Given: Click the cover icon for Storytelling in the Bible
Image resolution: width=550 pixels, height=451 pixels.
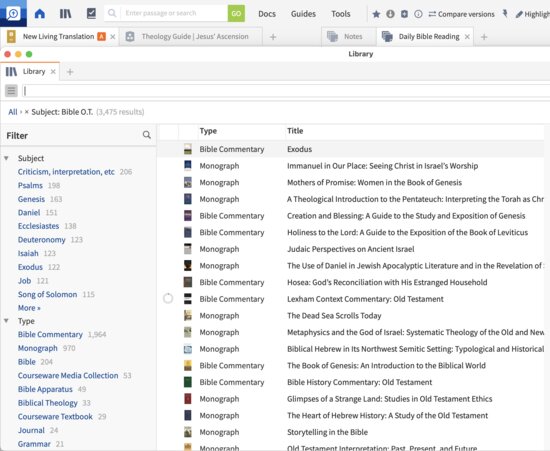Looking at the screenshot, I should click(x=188, y=432).
